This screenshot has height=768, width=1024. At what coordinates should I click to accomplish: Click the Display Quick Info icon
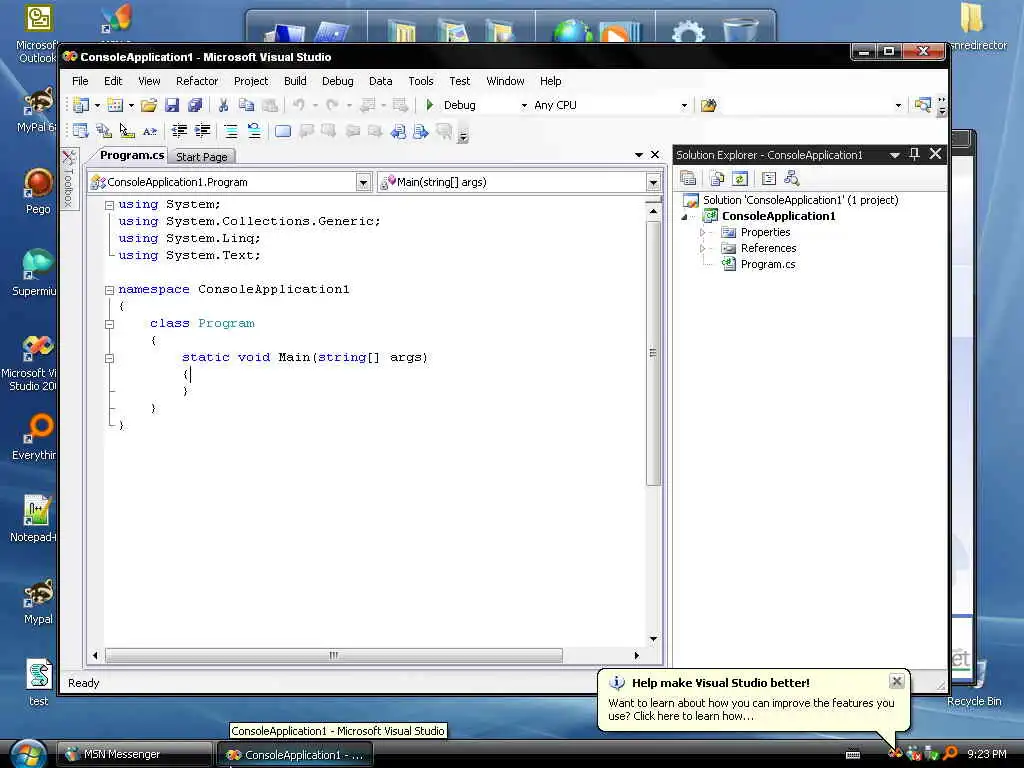[127, 131]
